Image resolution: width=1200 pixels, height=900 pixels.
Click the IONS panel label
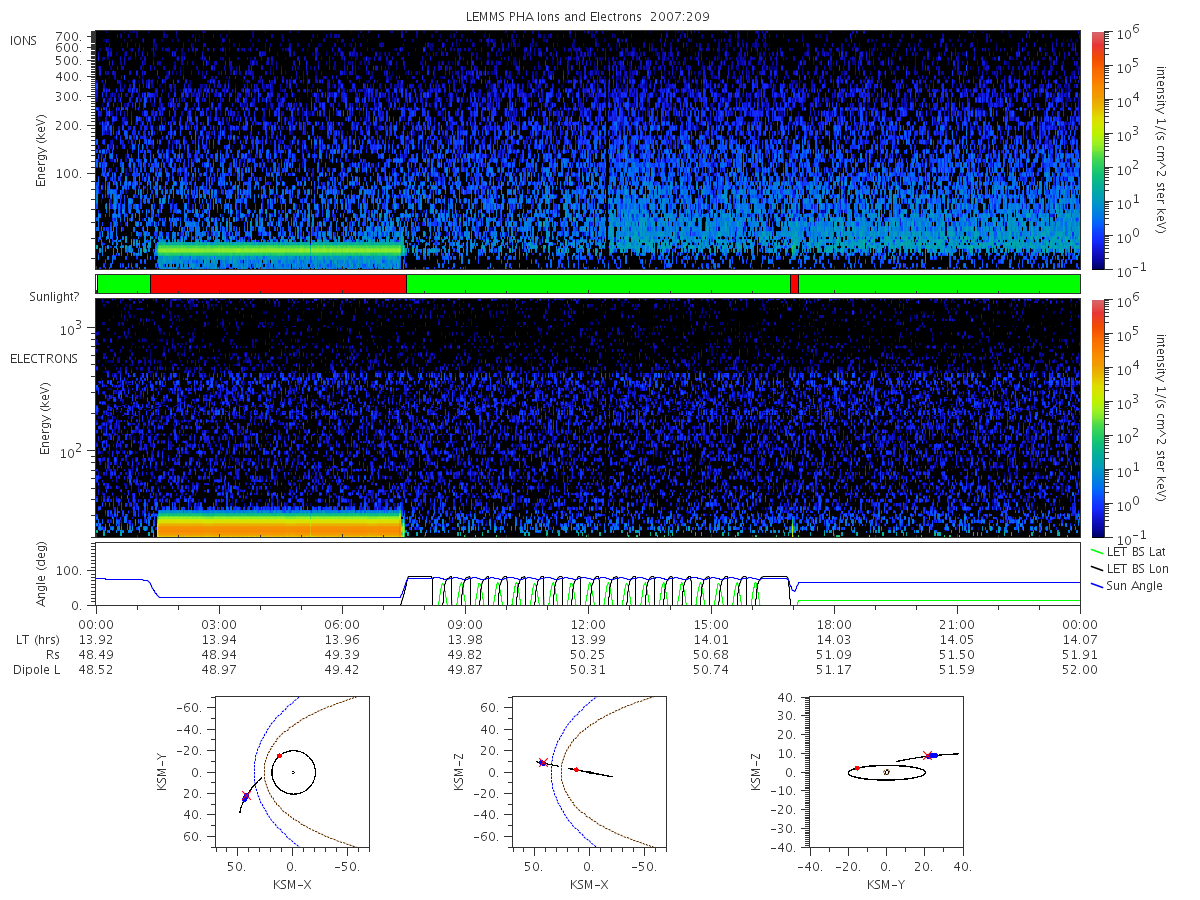(x=25, y=40)
